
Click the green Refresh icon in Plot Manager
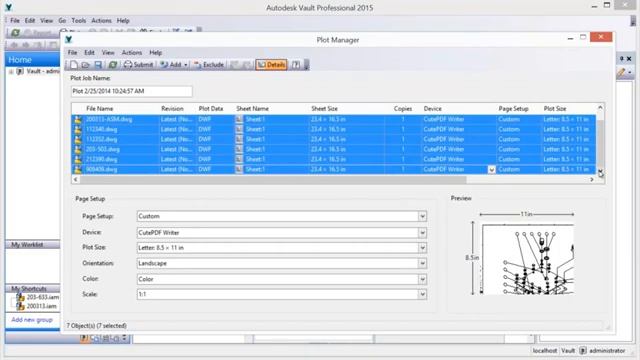tap(113, 65)
